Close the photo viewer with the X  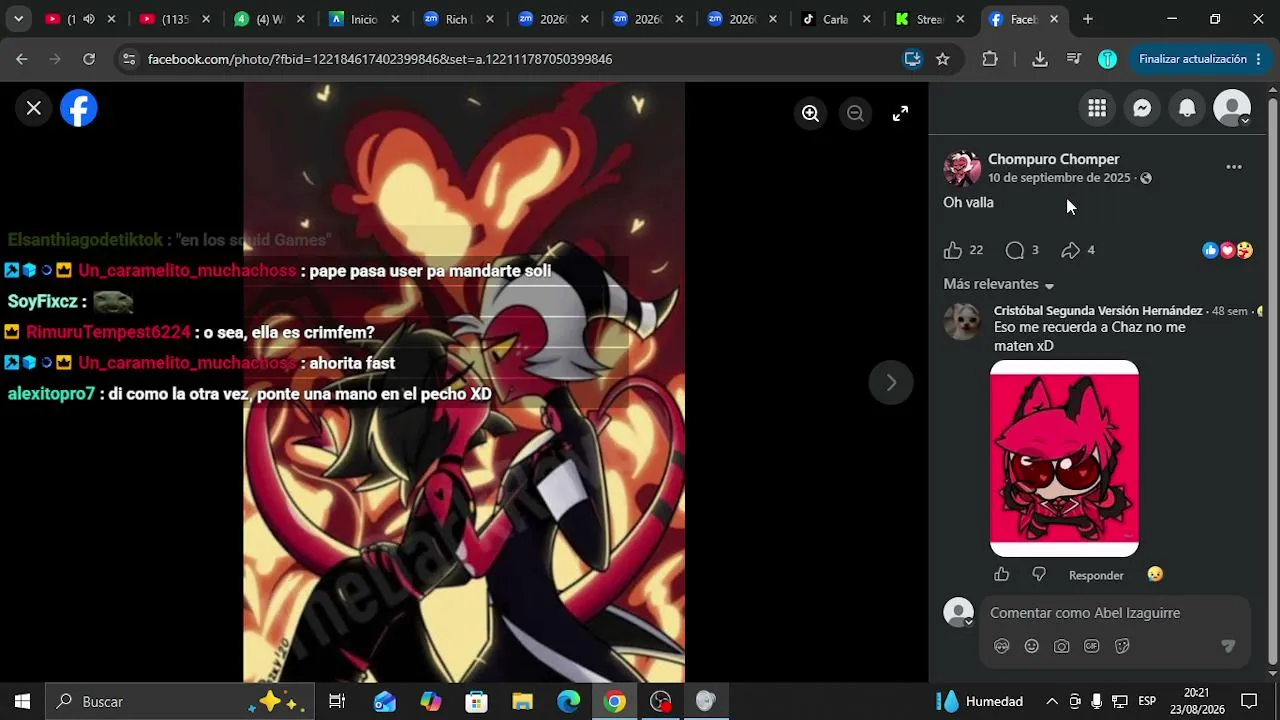pyautogui.click(x=34, y=108)
